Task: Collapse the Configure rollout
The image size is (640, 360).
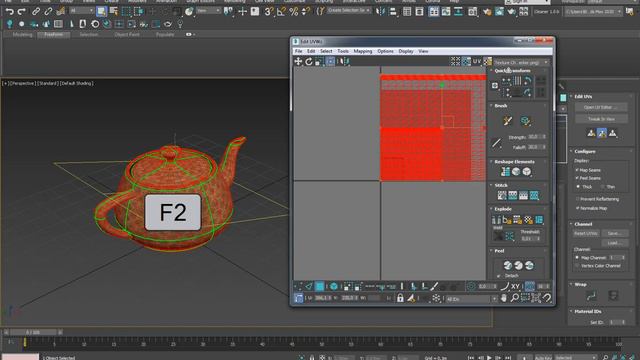Action: pos(571,151)
